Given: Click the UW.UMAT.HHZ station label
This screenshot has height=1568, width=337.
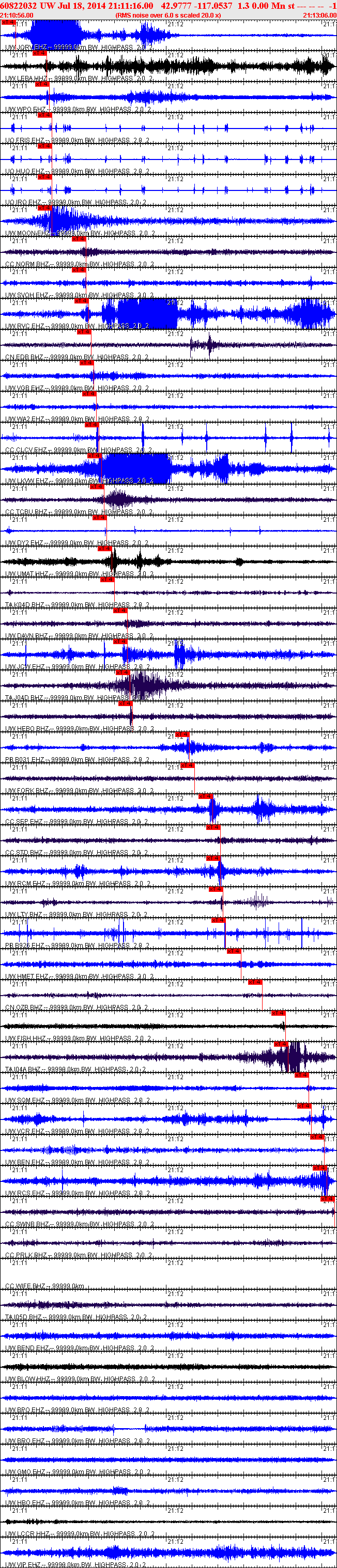Looking at the screenshot, I should click(79, 573).
